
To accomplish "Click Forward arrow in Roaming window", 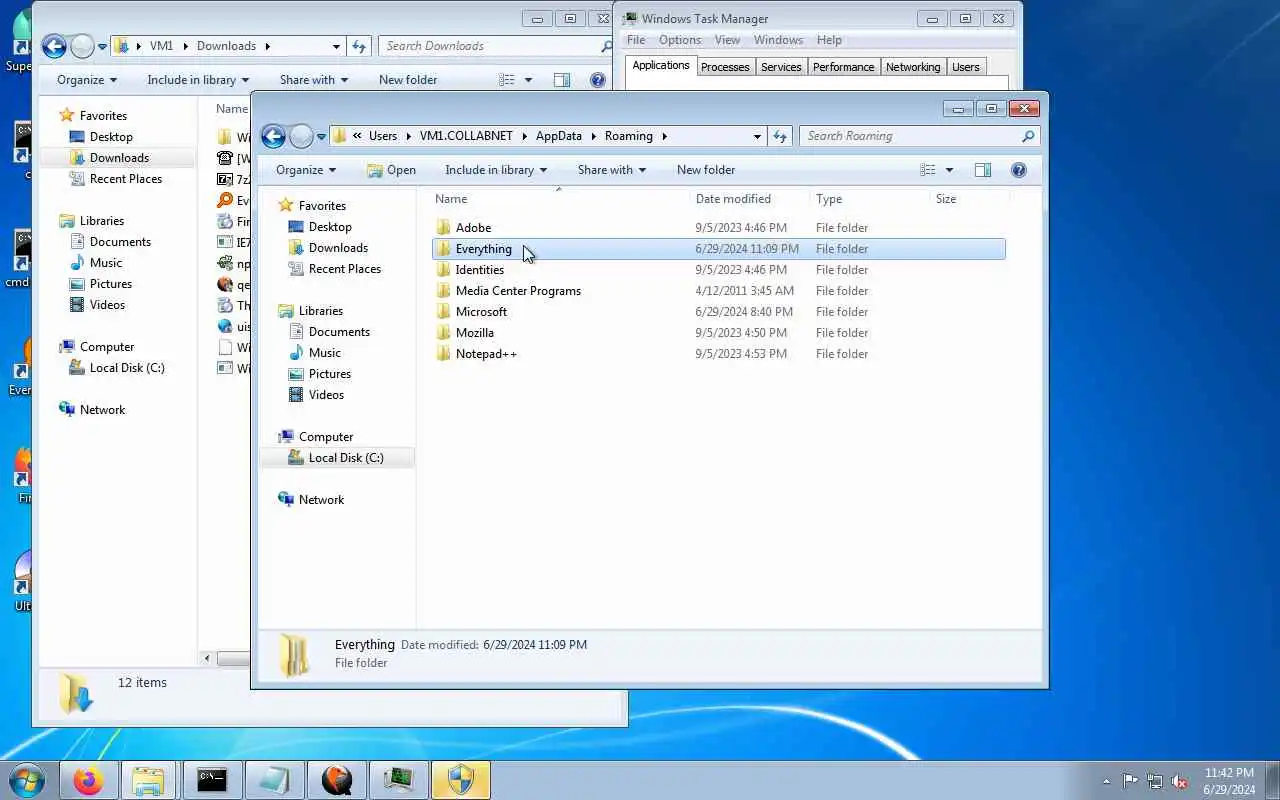I will click(301, 136).
